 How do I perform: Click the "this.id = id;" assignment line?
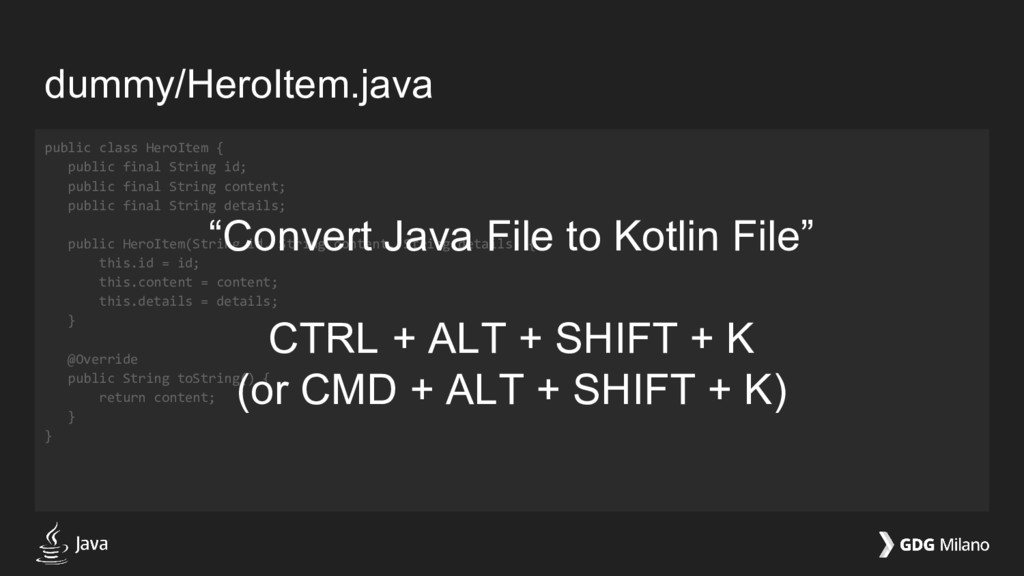pyautogui.click(x=149, y=263)
